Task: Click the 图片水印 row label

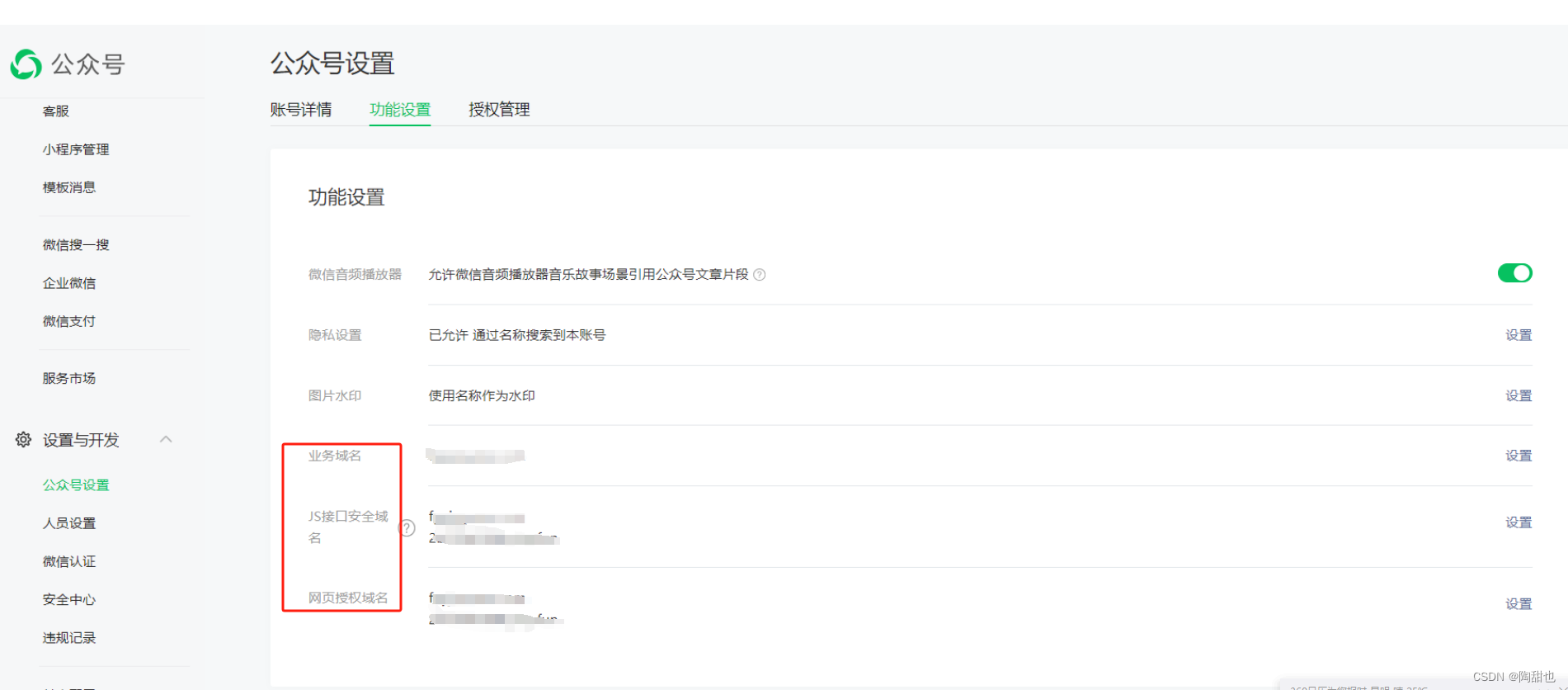Action: [x=335, y=395]
